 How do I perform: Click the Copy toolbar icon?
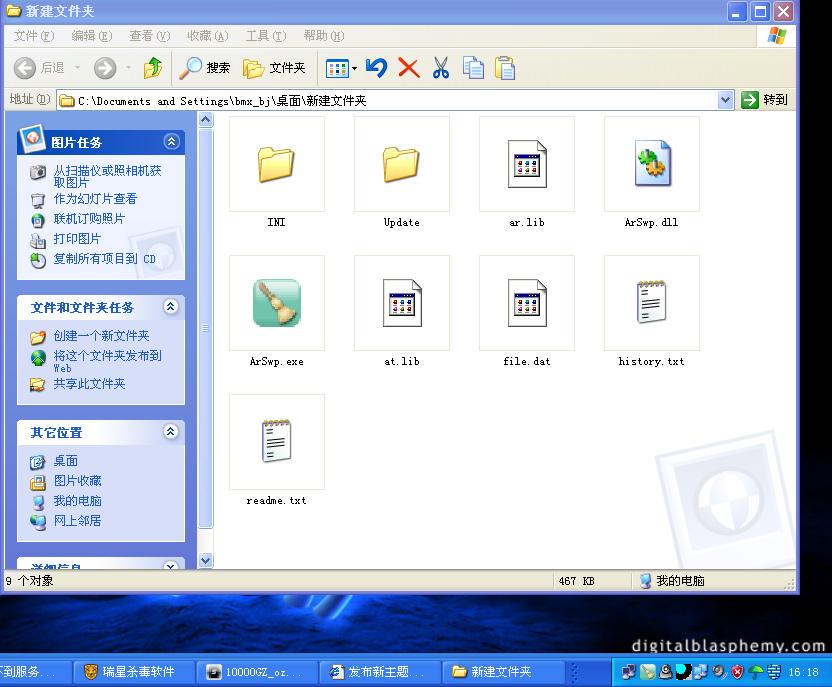(x=473, y=68)
